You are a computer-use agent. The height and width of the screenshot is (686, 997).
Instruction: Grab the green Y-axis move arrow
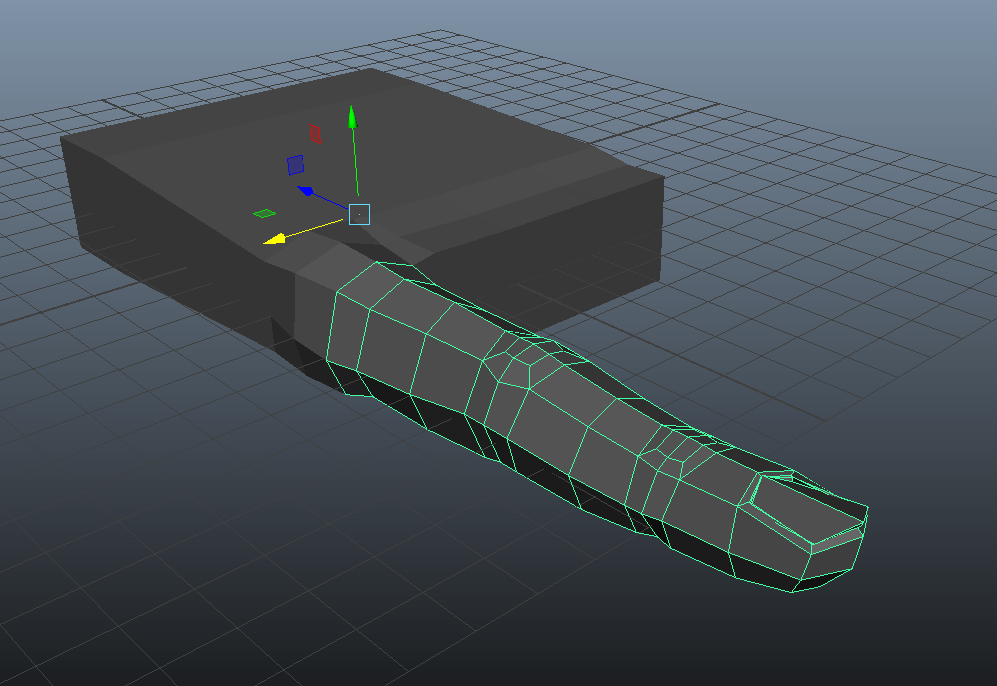352,117
